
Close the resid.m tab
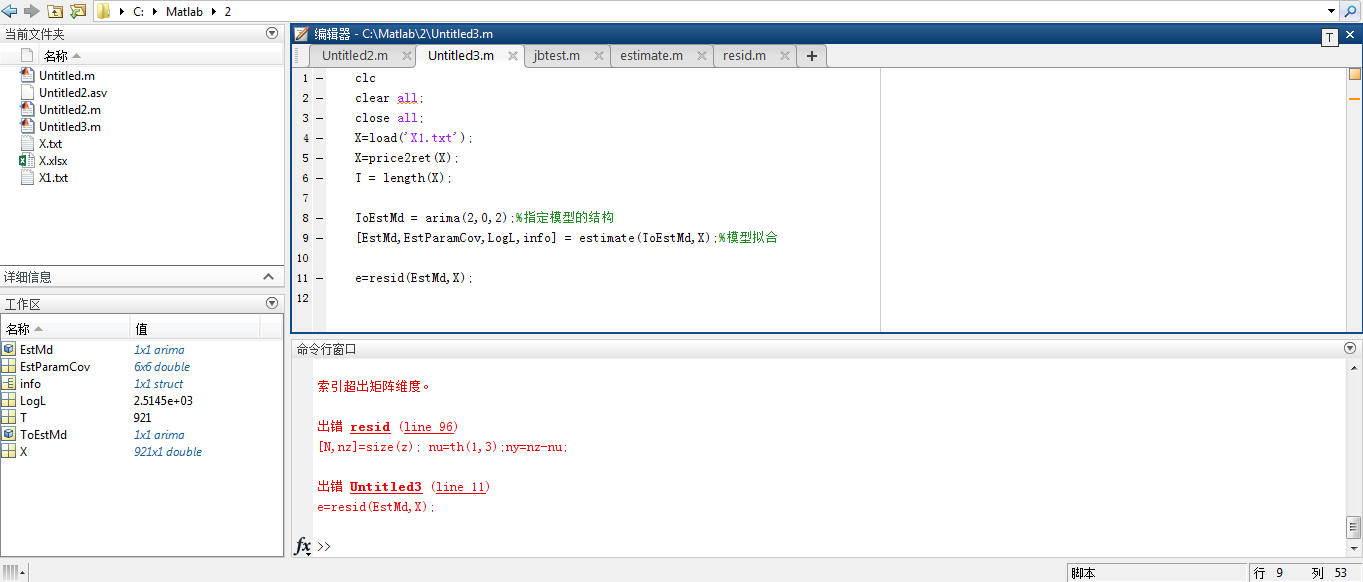click(x=785, y=56)
